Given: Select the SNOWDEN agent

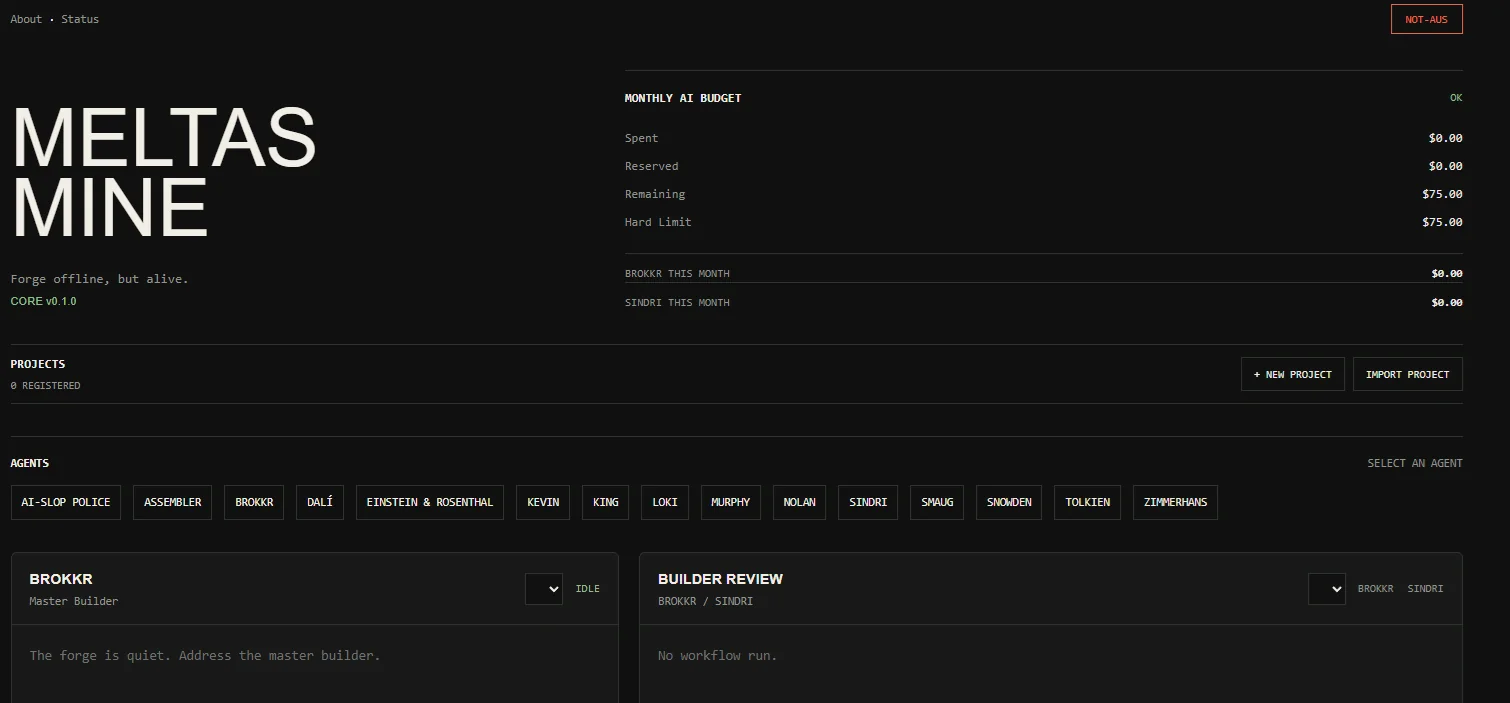Looking at the screenshot, I should pos(1009,502).
